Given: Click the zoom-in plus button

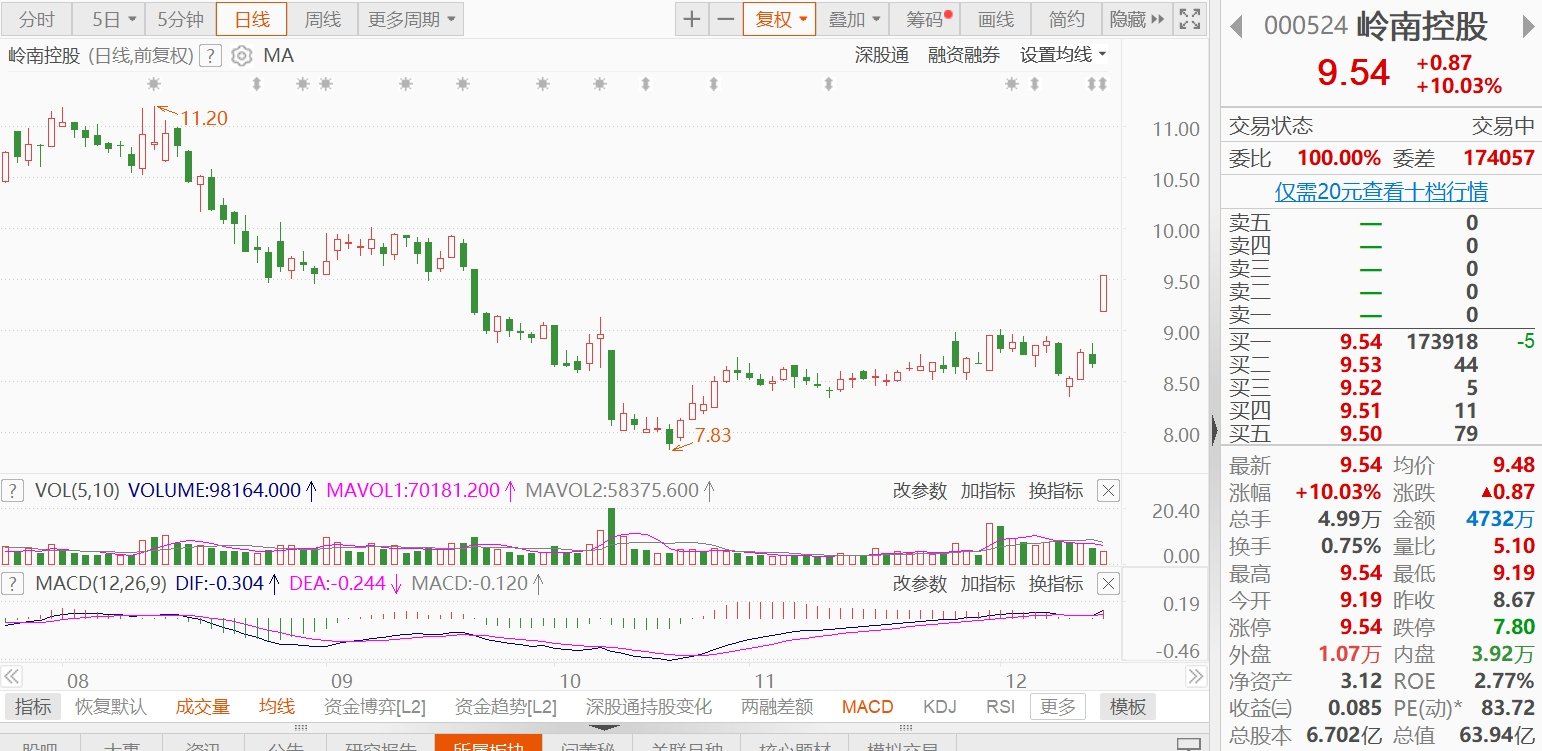Looking at the screenshot, I should [x=692, y=19].
